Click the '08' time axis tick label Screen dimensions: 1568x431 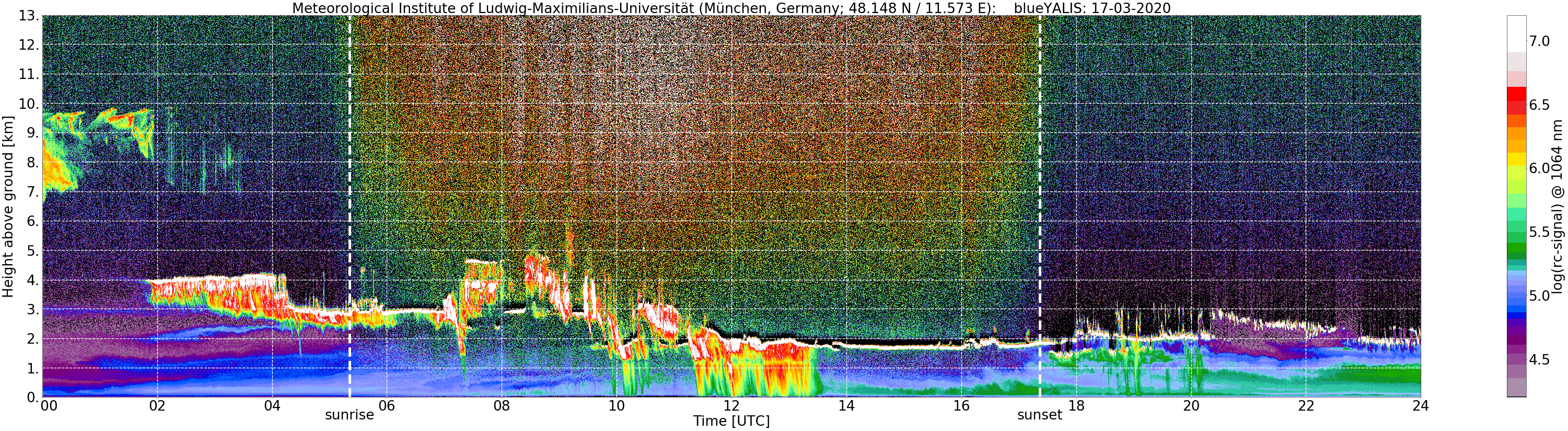(x=502, y=406)
